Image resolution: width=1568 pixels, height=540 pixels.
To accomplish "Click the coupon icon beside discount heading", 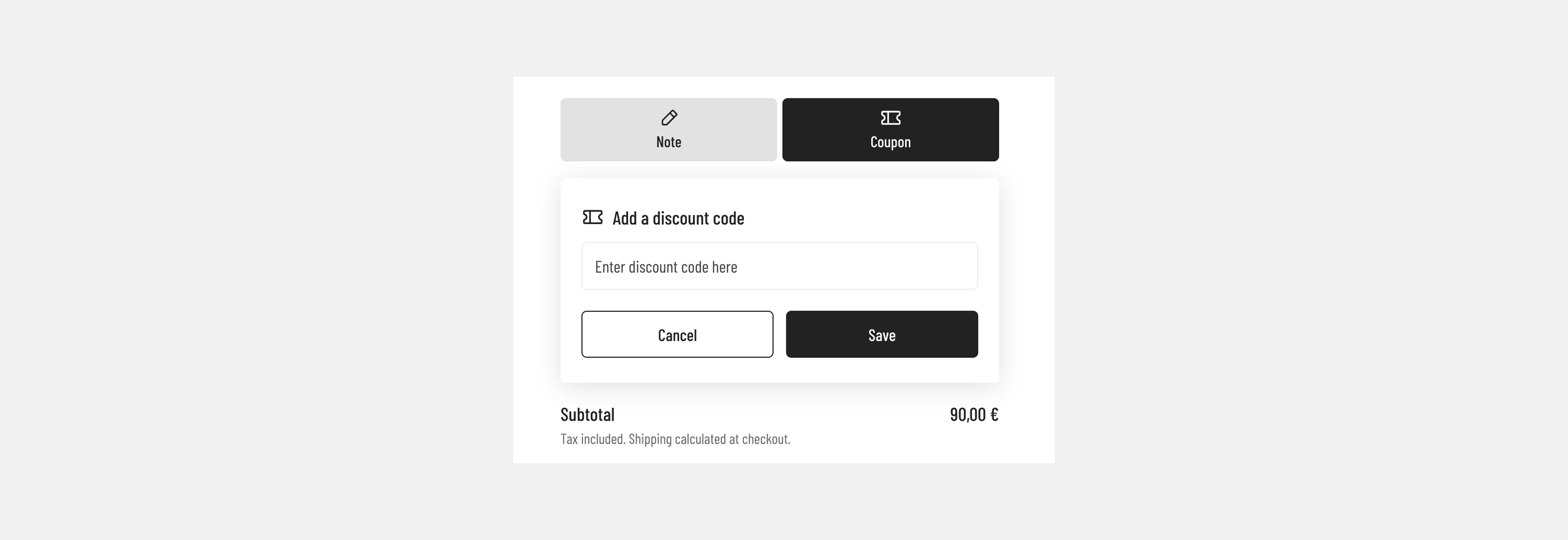I will coord(592,217).
